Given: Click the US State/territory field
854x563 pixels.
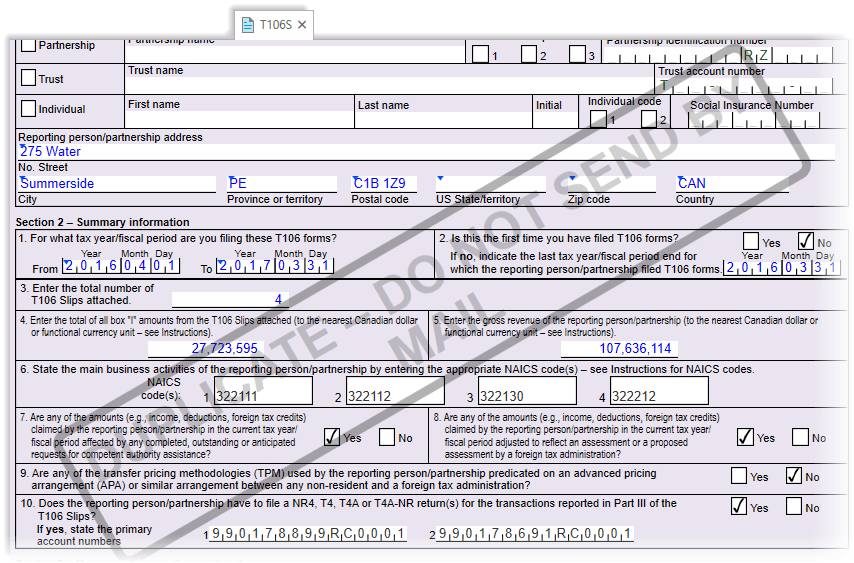Looking at the screenshot, I should click(x=491, y=183).
